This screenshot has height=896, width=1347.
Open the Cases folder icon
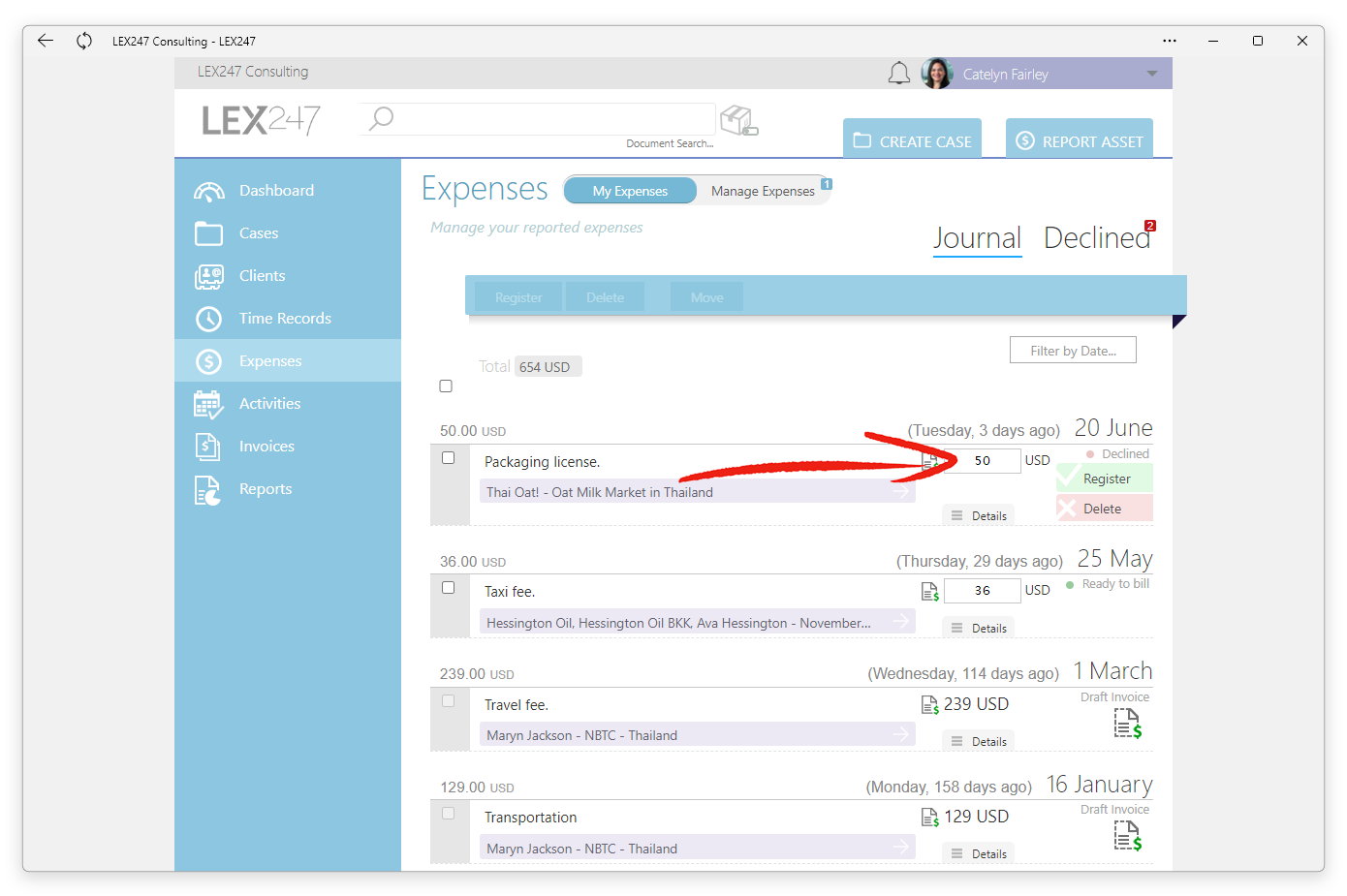[x=208, y=233]
